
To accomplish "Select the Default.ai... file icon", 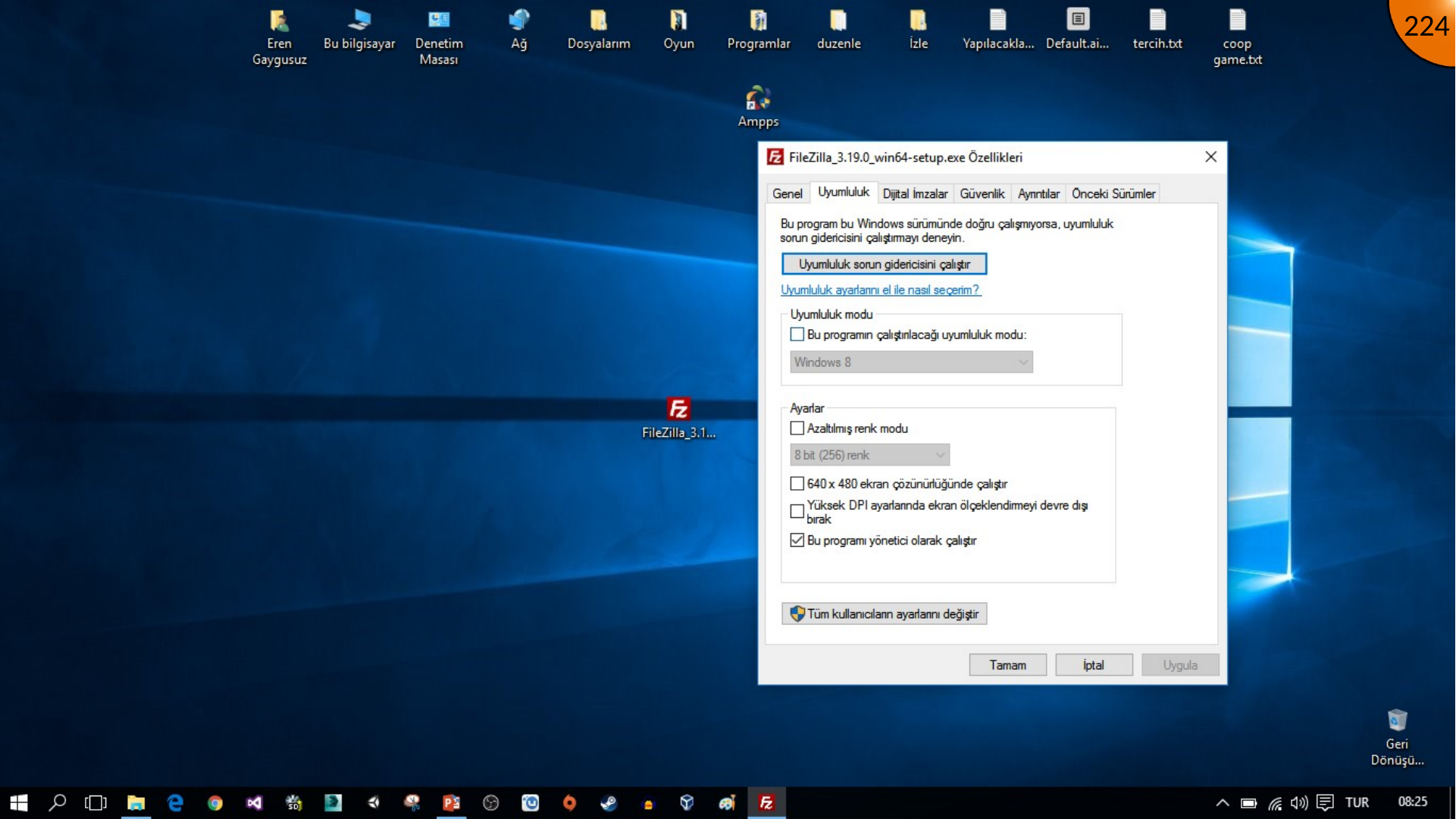I will click(1078, 30).
